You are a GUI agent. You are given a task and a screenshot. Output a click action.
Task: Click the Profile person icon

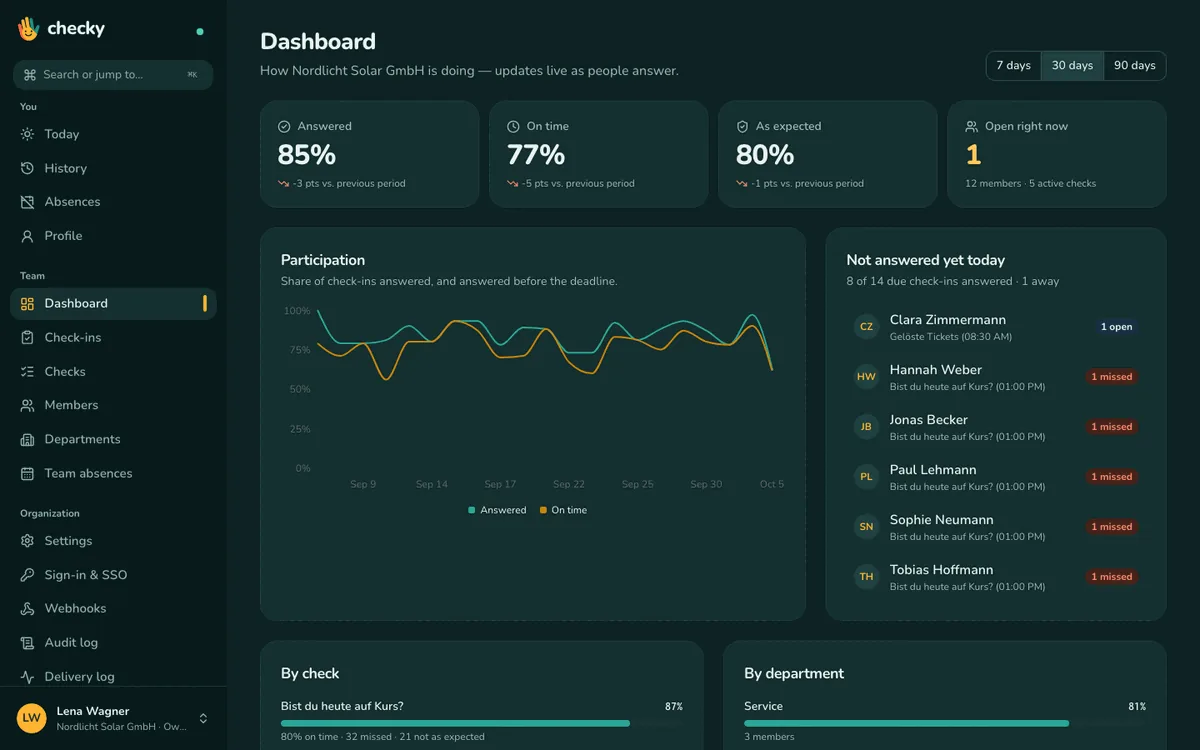27,236
